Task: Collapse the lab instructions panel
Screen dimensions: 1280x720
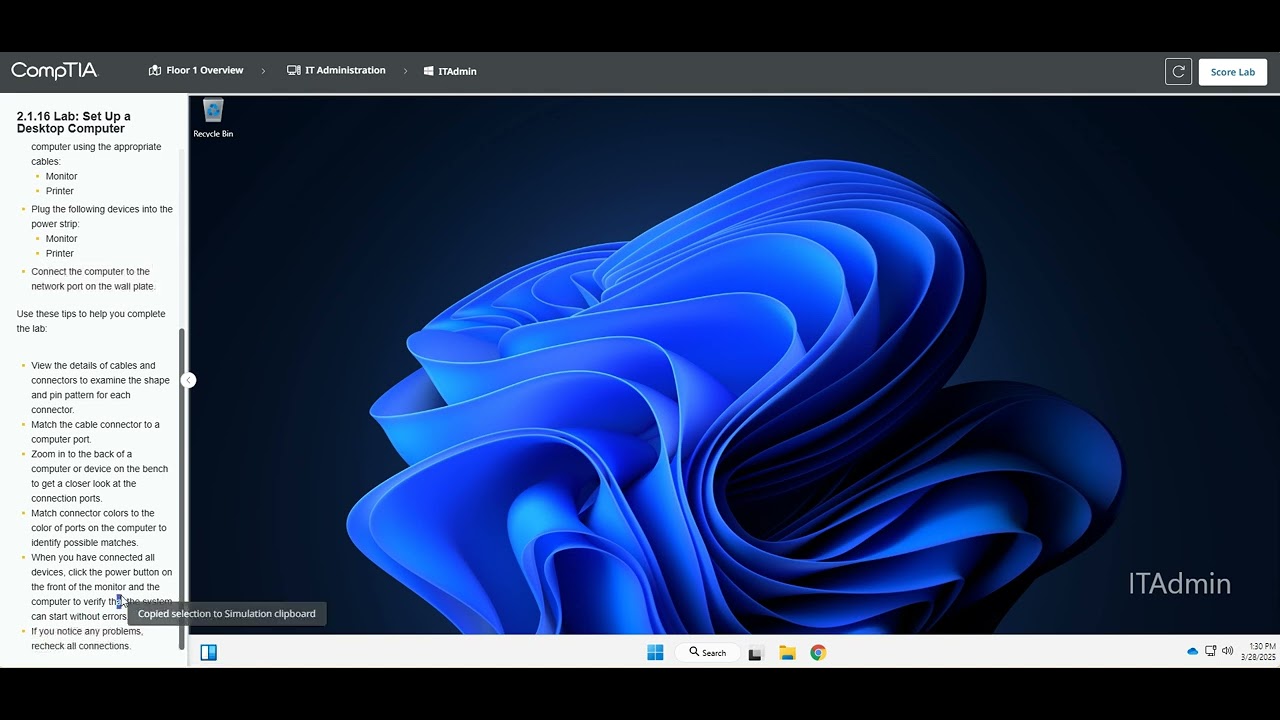Action: [x=188, y=380]
